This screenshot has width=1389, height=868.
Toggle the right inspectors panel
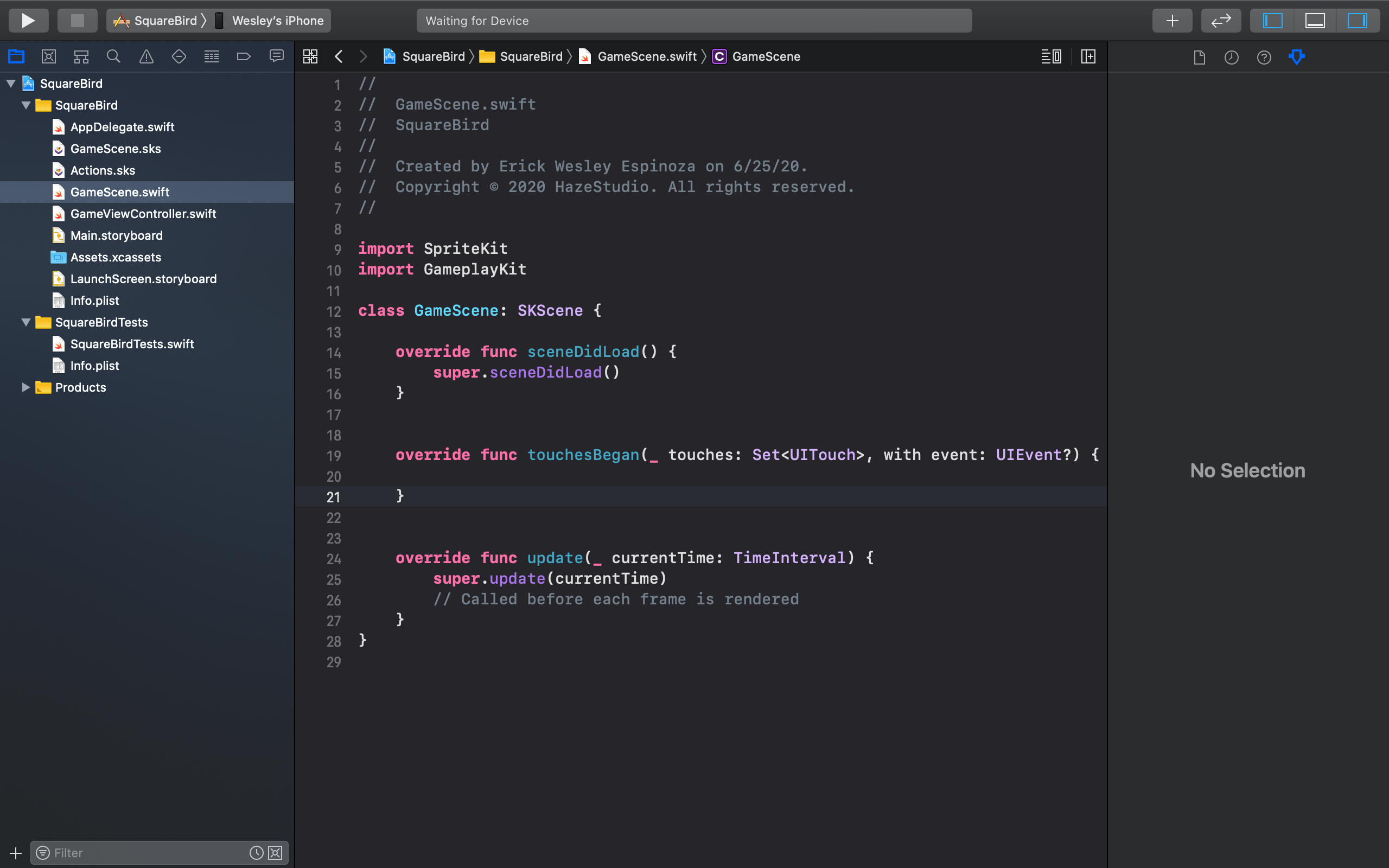point(1358,21)
